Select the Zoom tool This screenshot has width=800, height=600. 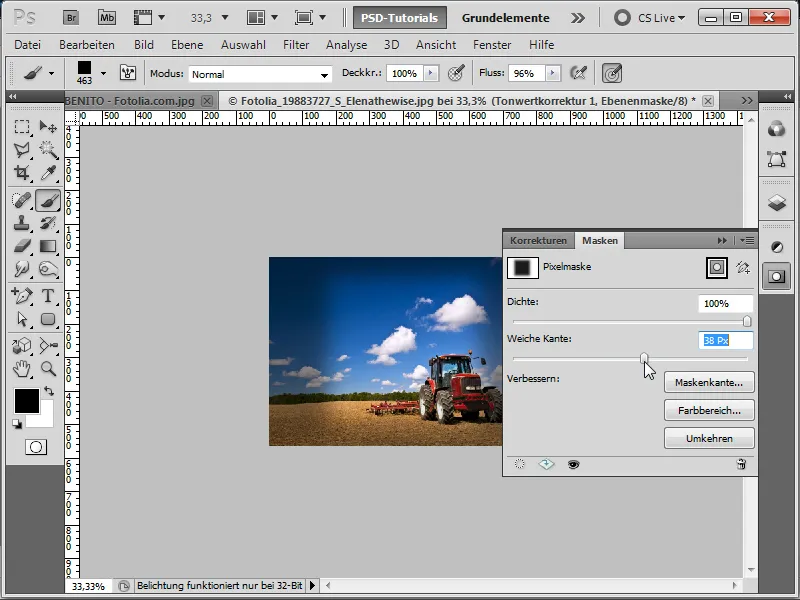[48, 368]
